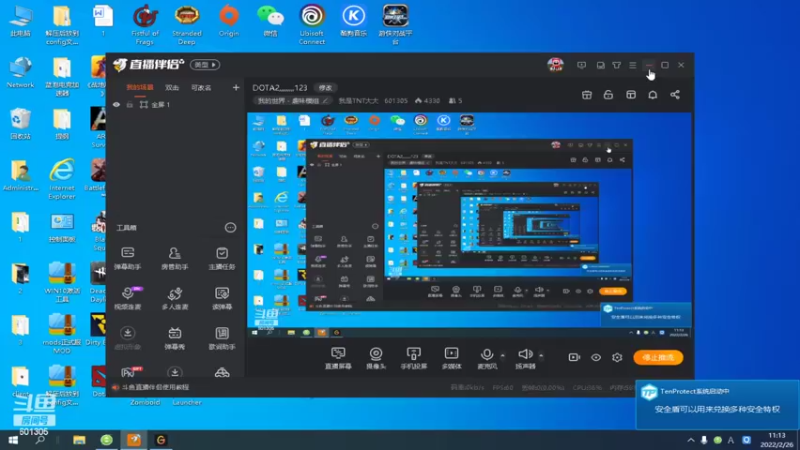800x450 pixels.
Task: Start 多人连麦 from the toolbox
Action: (174, 298)
